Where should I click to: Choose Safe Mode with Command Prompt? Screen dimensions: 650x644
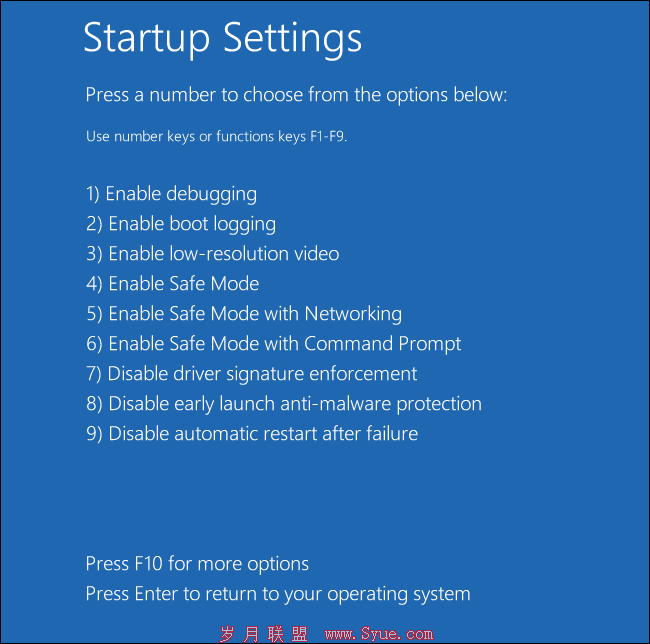point(274,344)
